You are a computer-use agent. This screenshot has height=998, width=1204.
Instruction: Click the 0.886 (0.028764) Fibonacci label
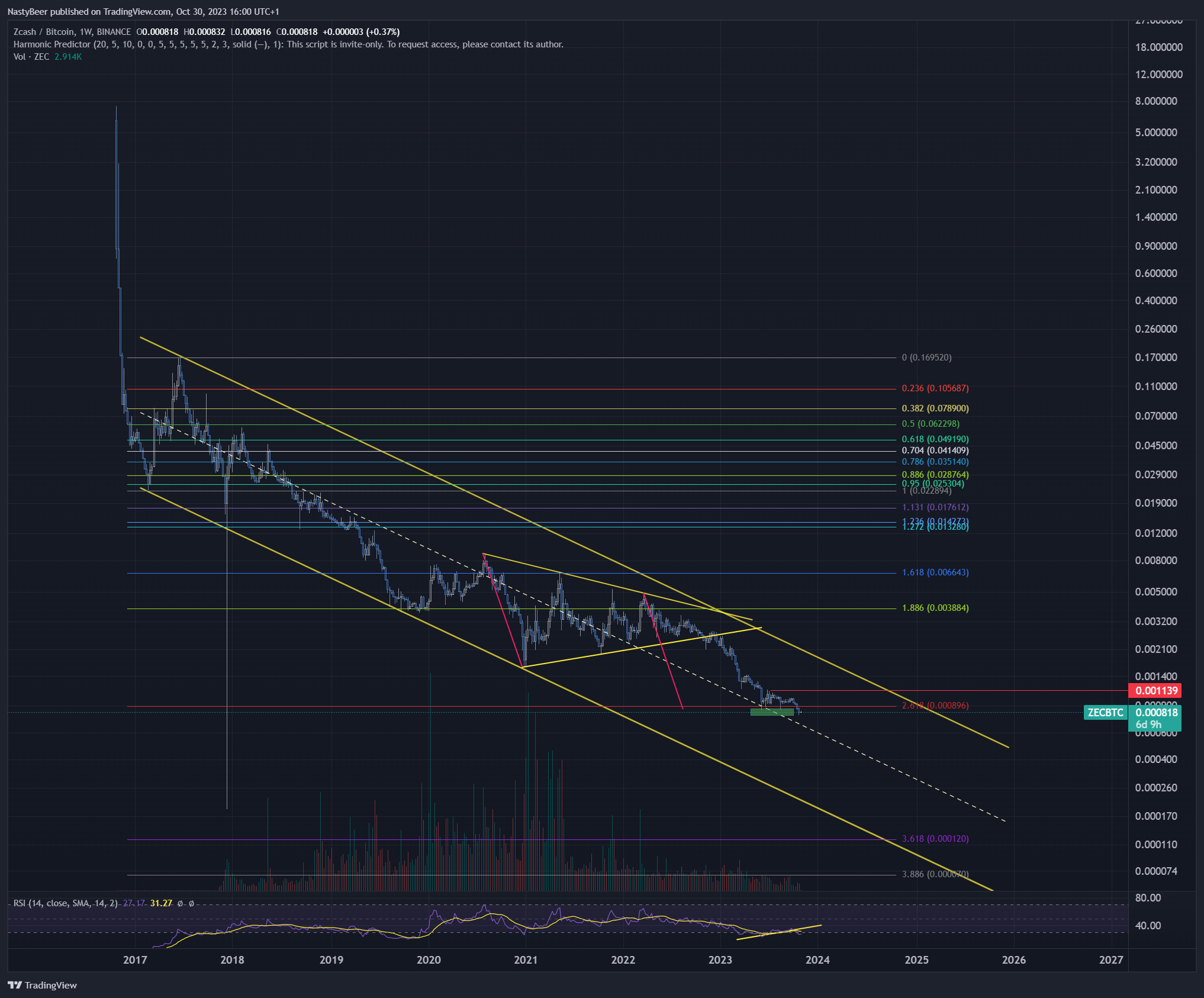click(935, 475)
